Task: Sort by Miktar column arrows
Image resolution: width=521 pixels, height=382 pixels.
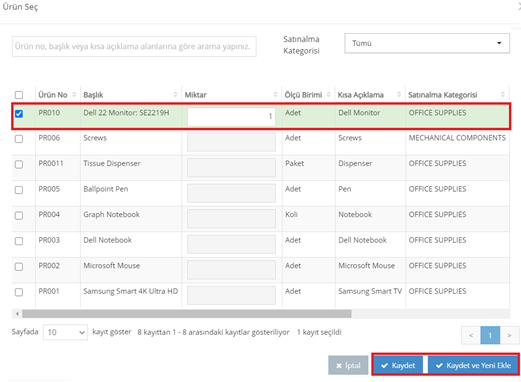Action: pos(275,95)
